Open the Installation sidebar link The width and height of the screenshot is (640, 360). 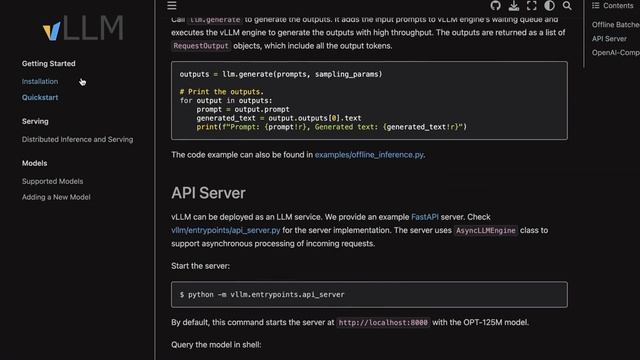(x=40, y=81)
